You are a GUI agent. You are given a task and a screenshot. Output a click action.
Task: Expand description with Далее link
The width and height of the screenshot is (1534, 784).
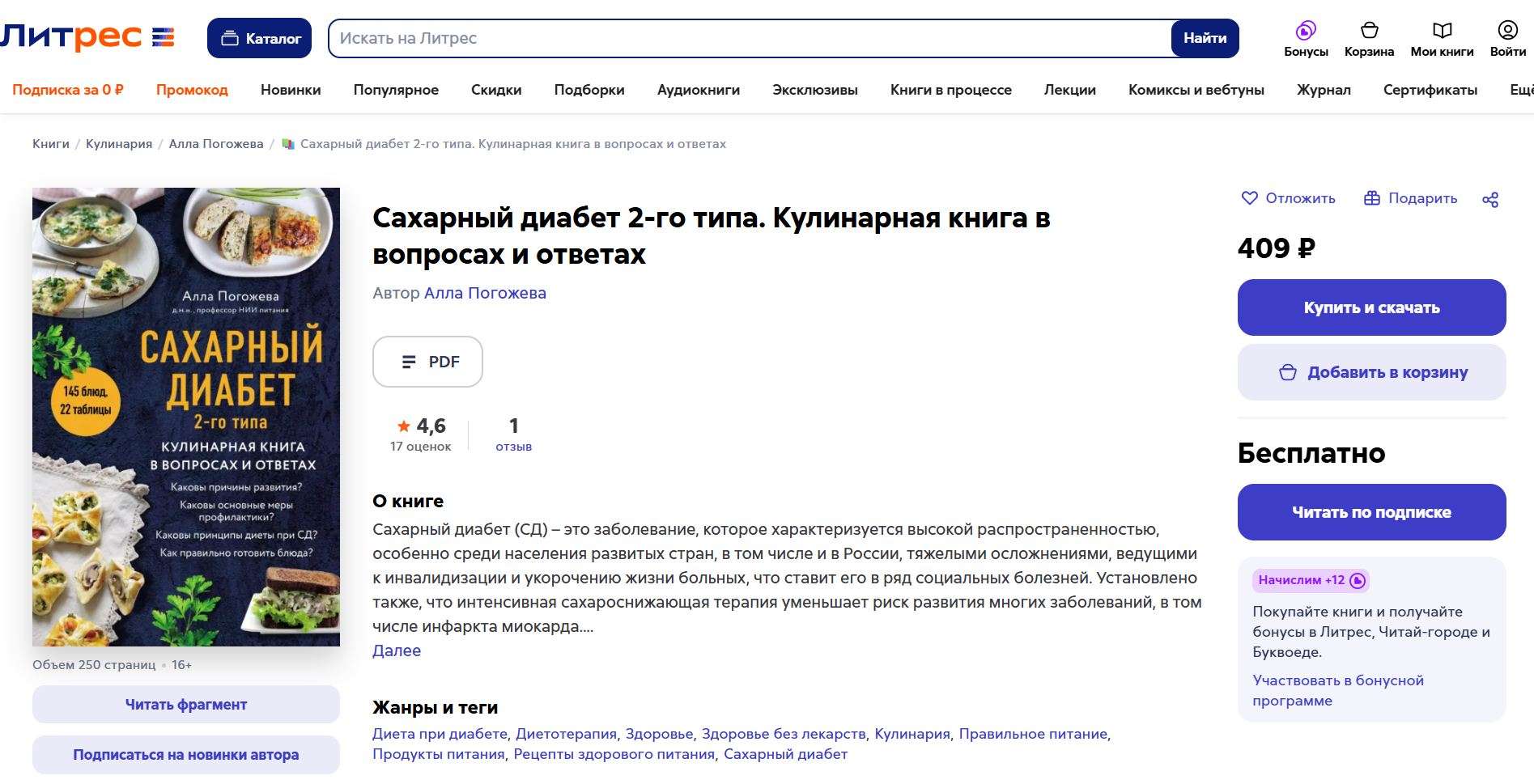click(397, 651)
